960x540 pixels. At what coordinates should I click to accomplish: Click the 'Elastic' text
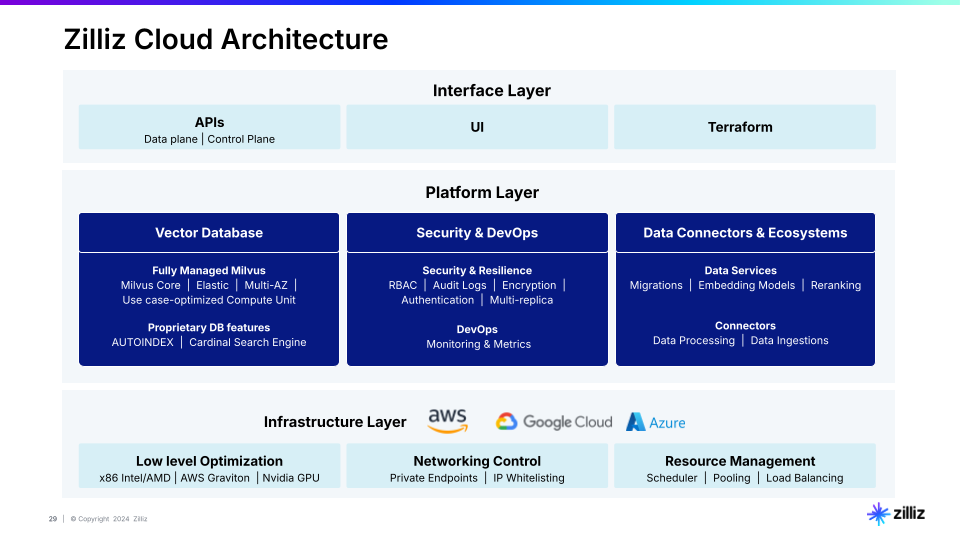click(x=212, y=285)
